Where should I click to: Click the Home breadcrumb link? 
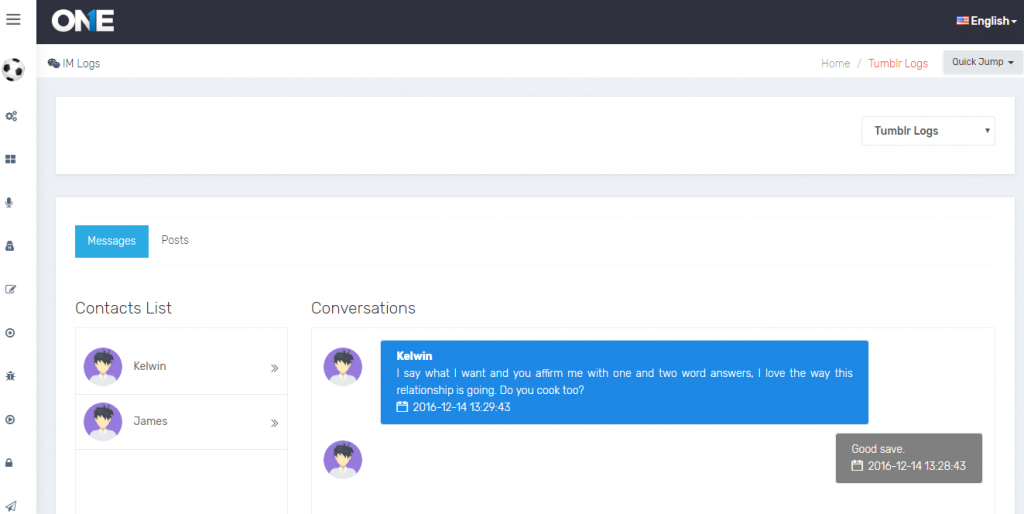click(x=835, y=63)
